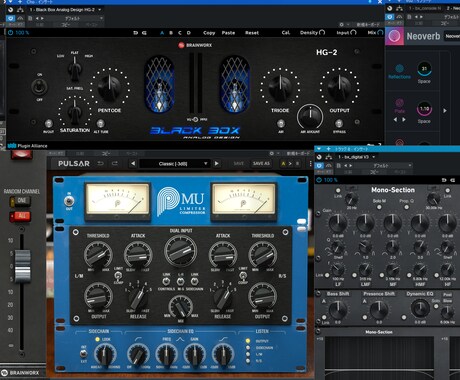Image resolution: width=460 pixels, height=380 pixels.
Task: Toggle AIR switch on HG-2
Action: [281, 124]
